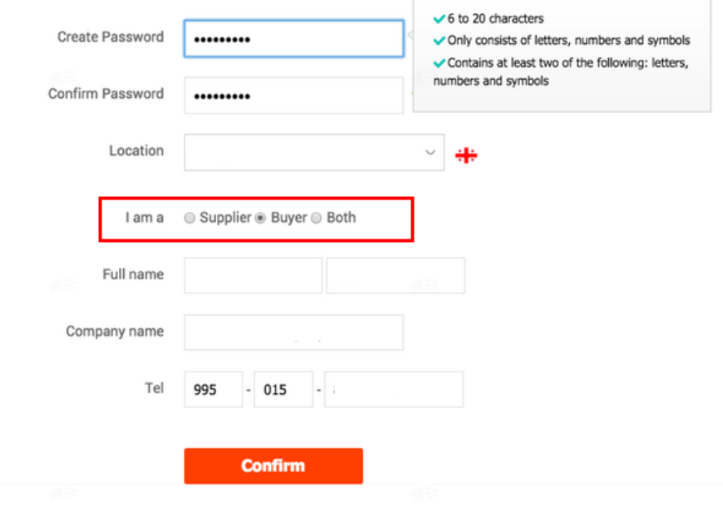Click the checkmark beside 'Contains at least two'
The height and width of the screenshot is (507, 723).
[x=439, y=63]
